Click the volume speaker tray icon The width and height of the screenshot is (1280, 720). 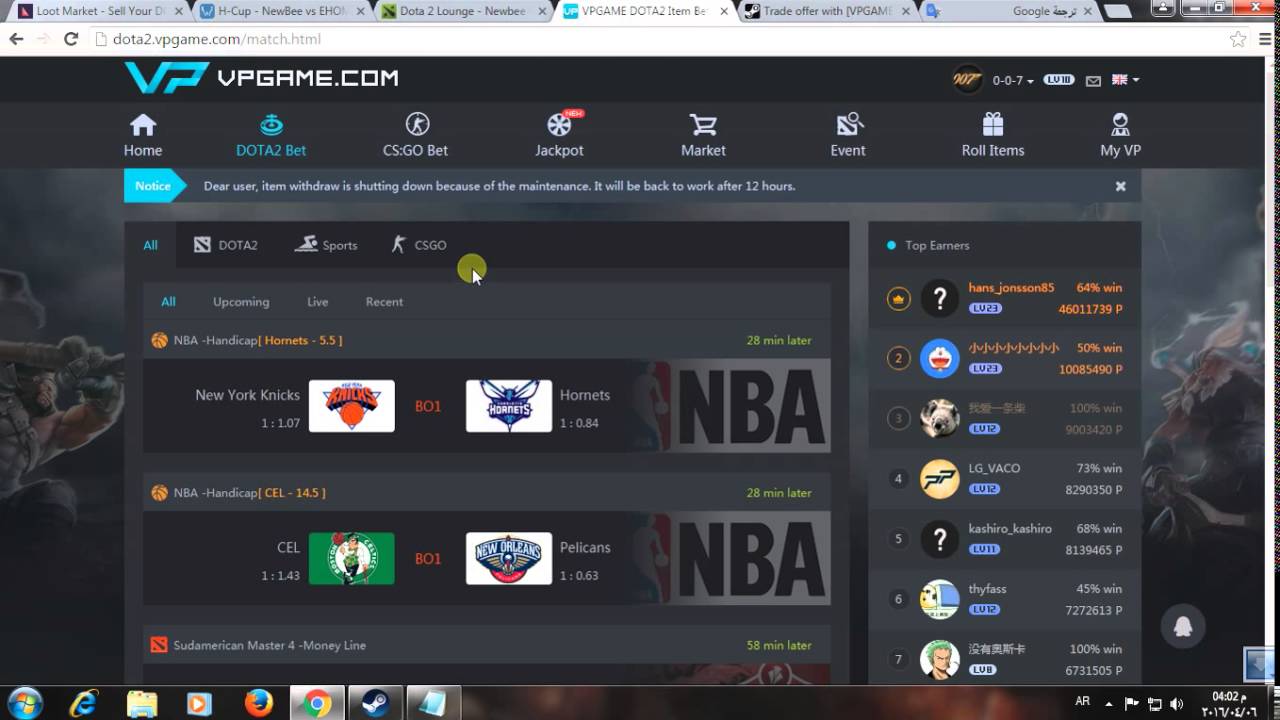click(x=1176, y=704)
